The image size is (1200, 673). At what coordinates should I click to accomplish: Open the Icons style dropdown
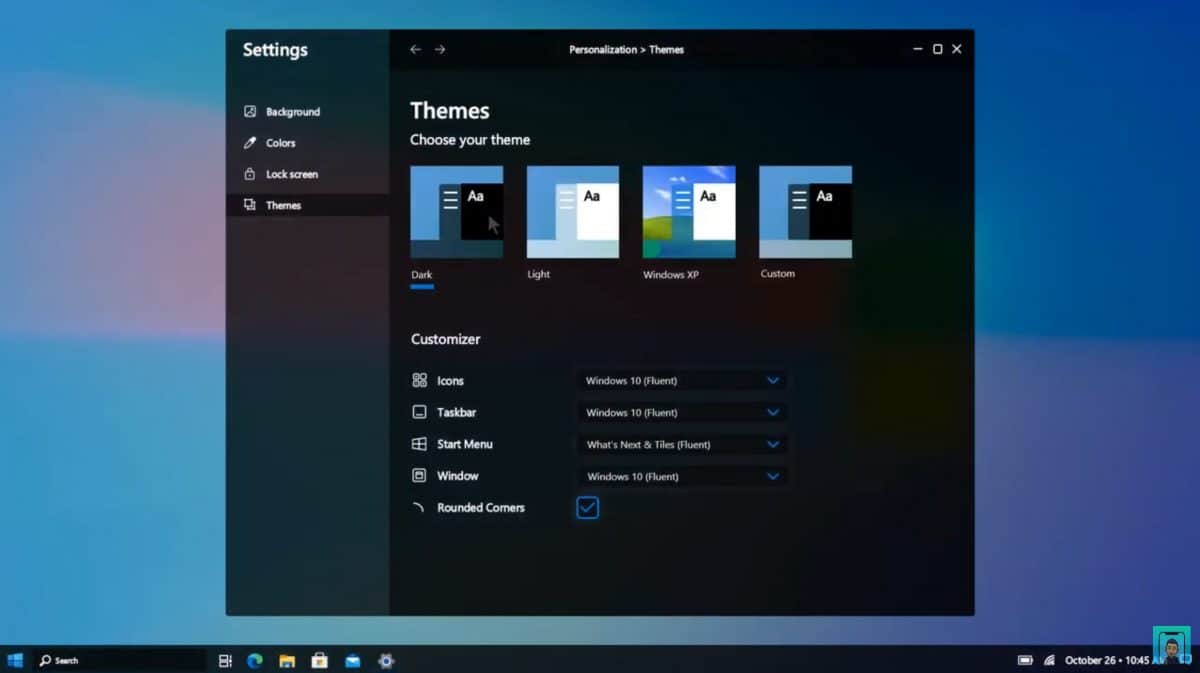click(x=682, y=380)
